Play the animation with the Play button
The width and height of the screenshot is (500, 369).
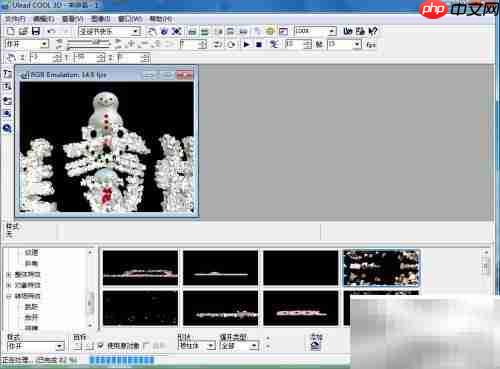247,44
